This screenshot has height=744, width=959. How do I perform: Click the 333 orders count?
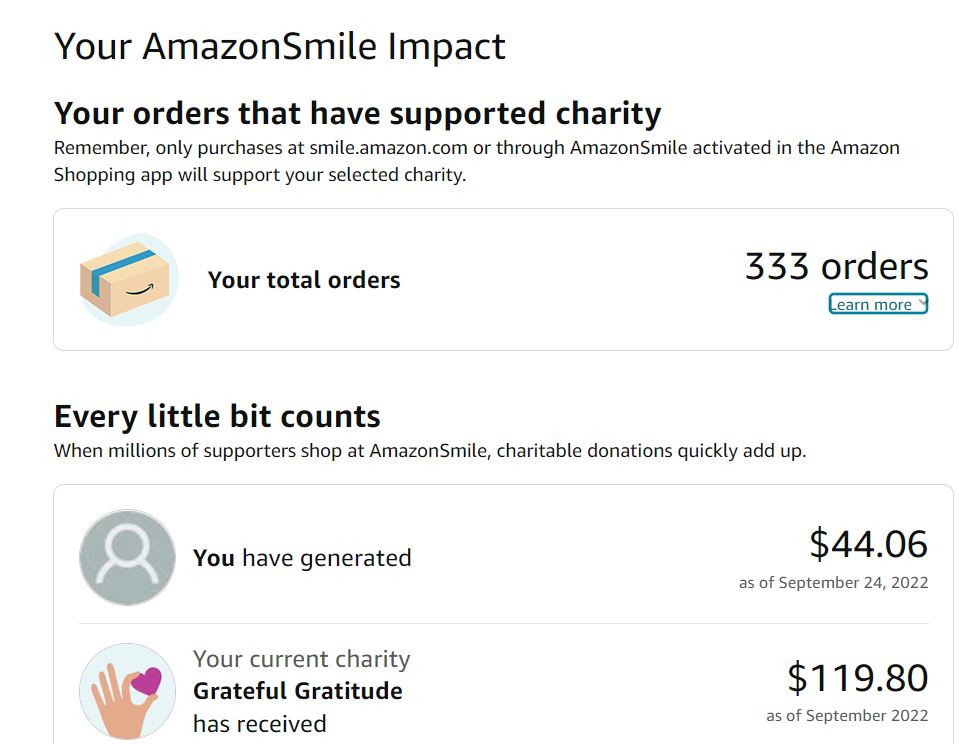[836, 266]
